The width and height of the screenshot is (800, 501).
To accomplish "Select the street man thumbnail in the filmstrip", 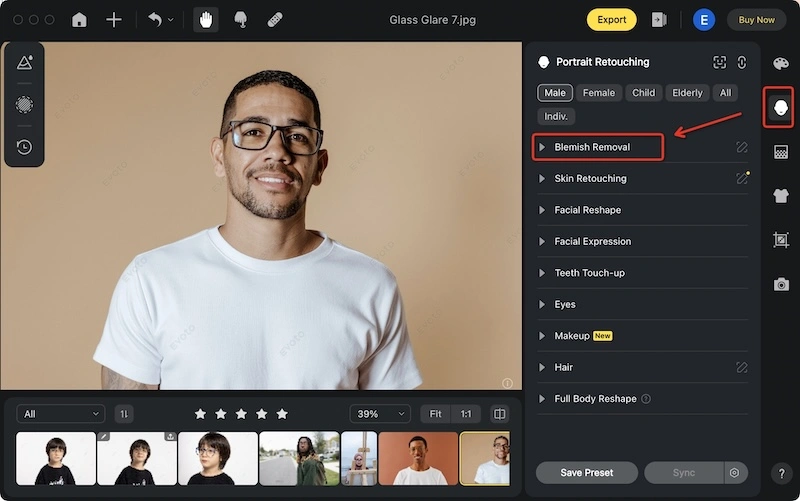I will (299, 458).
